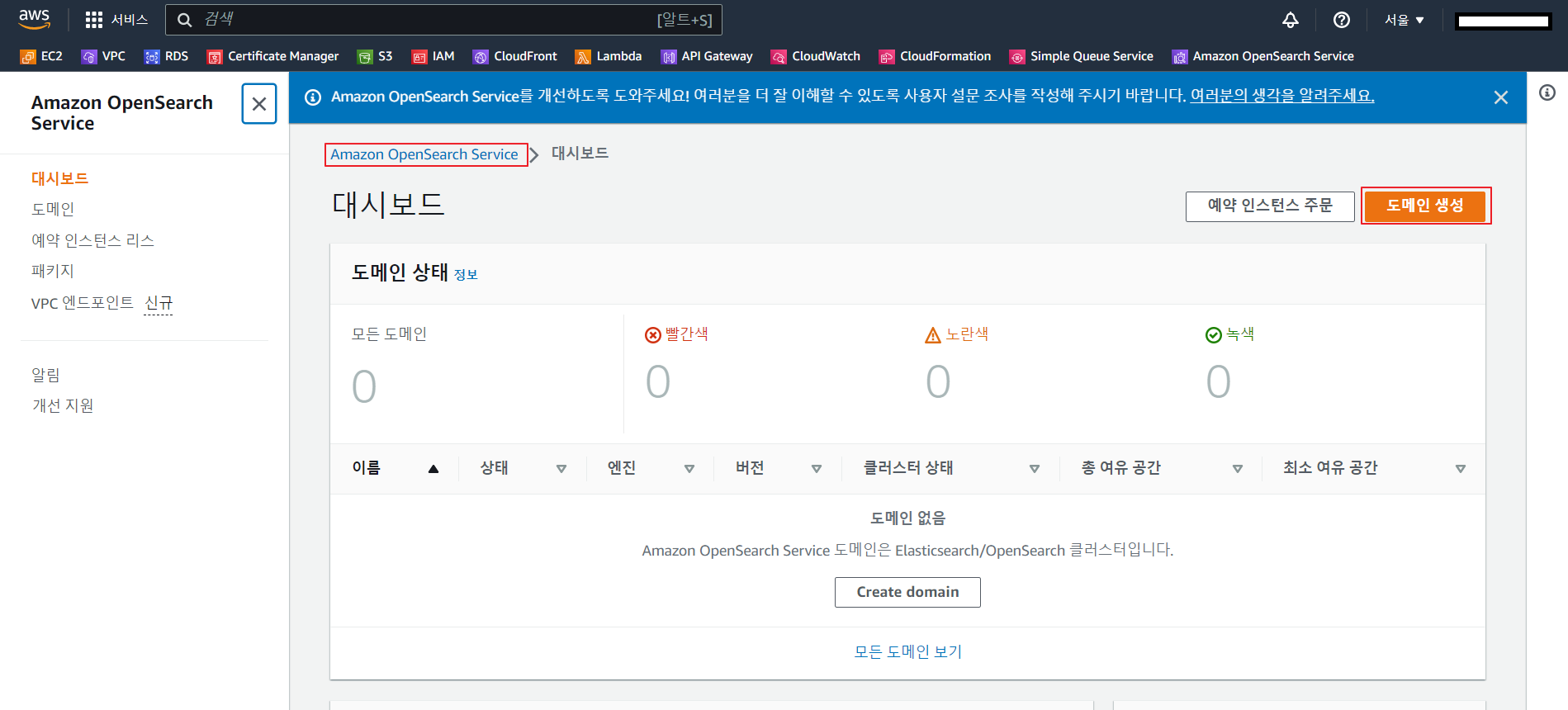
Task: Sort by 이름 column ascending arrow
Action: coord(433,469)
